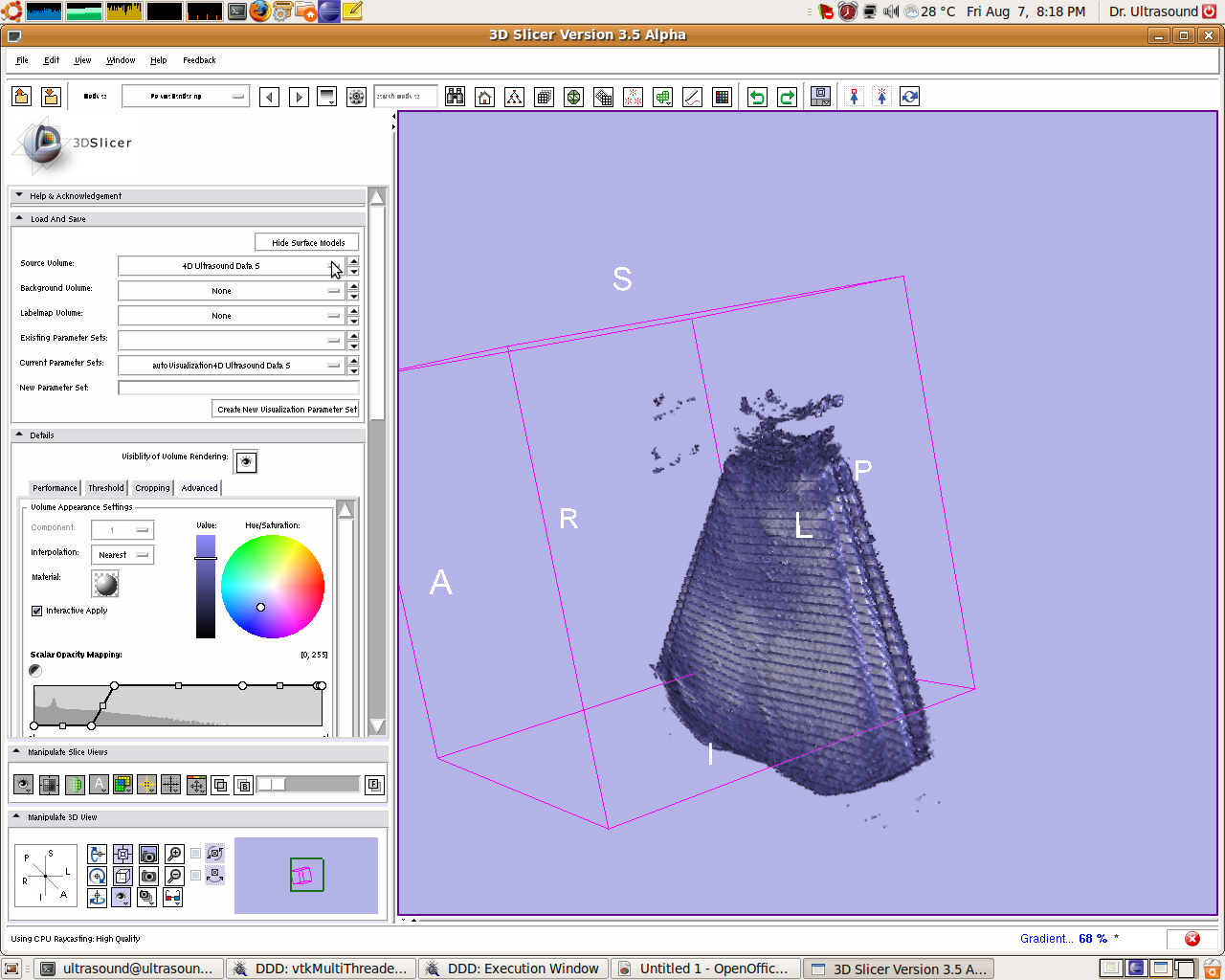This screenshot has width=1225, height=980.
Task: Click the zoom in magnifier icon
Action: click(x=174, y=854)
